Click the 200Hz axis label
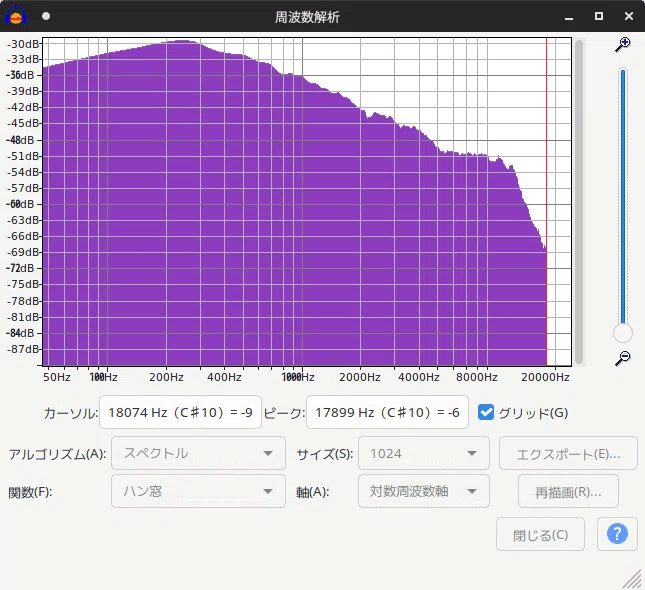 [x=166, y=377]
